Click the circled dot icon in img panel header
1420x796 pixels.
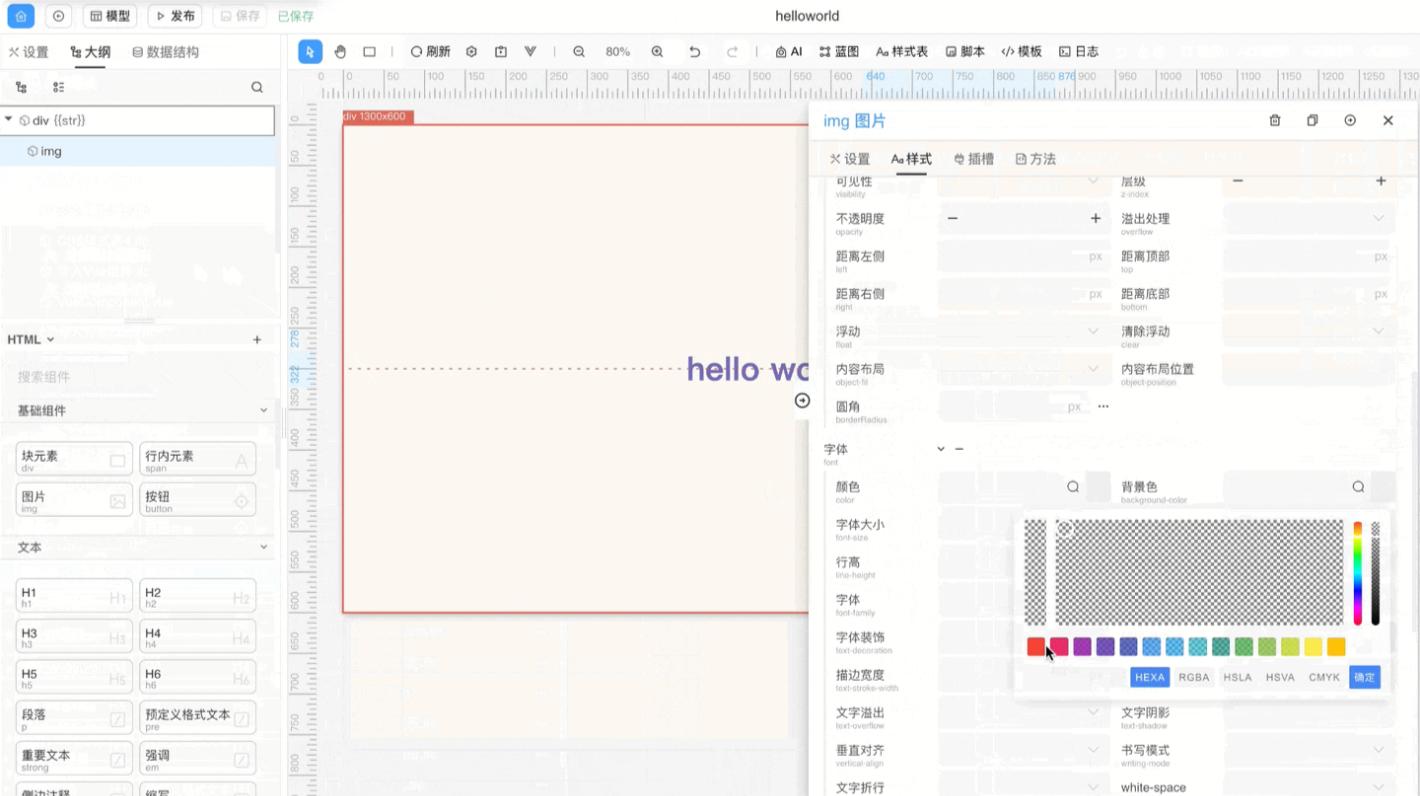(1350, 120)
